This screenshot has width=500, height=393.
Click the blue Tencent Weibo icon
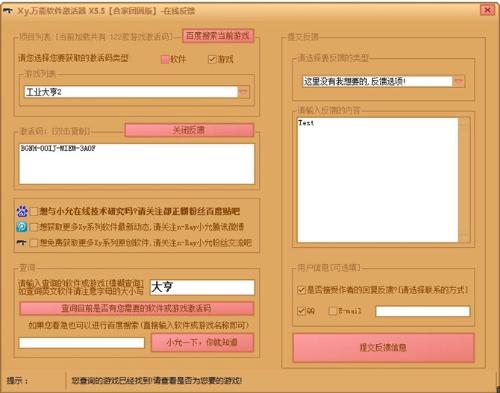[22, 227]
